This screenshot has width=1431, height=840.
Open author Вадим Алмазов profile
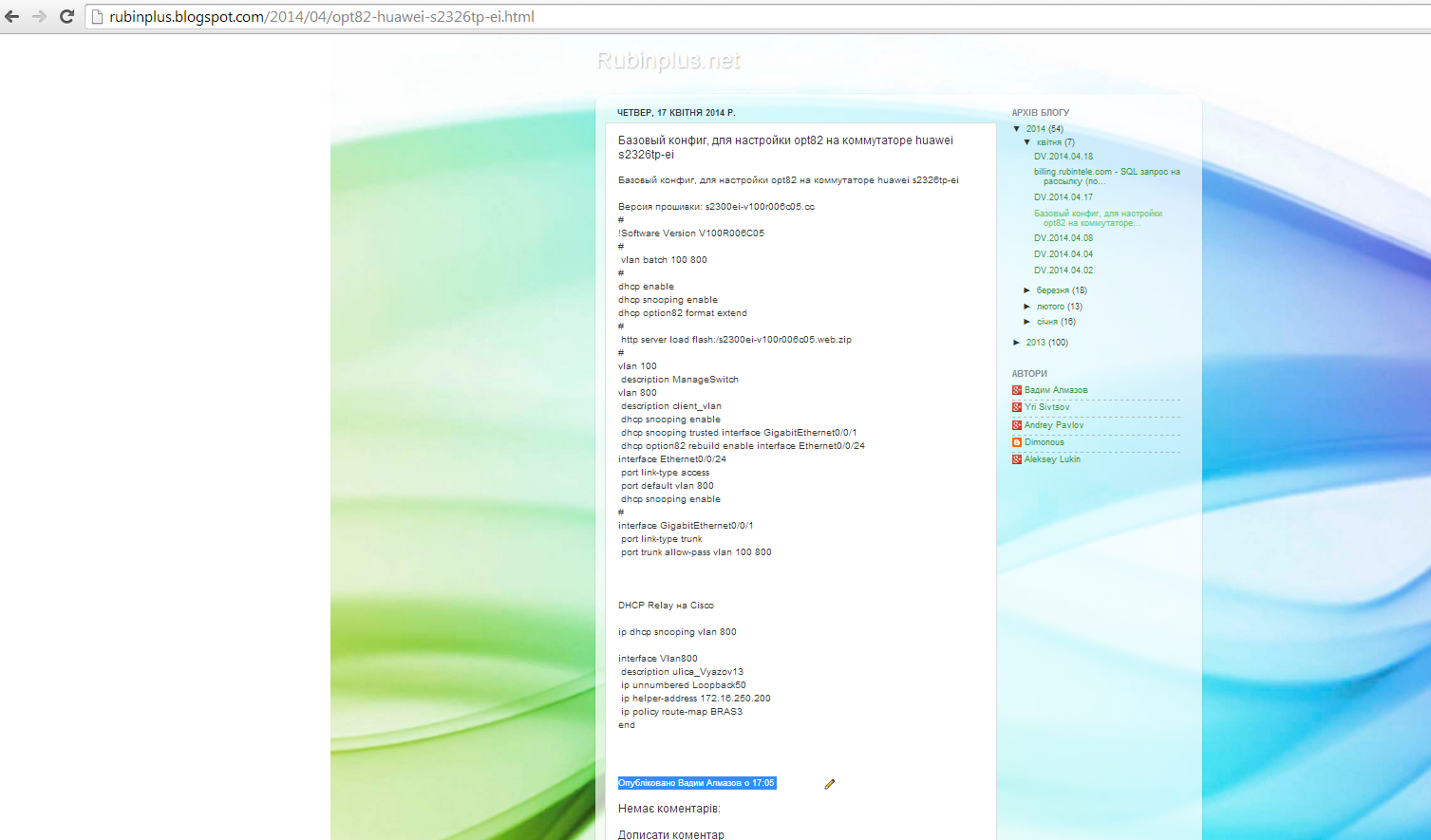pos(1056,390)
